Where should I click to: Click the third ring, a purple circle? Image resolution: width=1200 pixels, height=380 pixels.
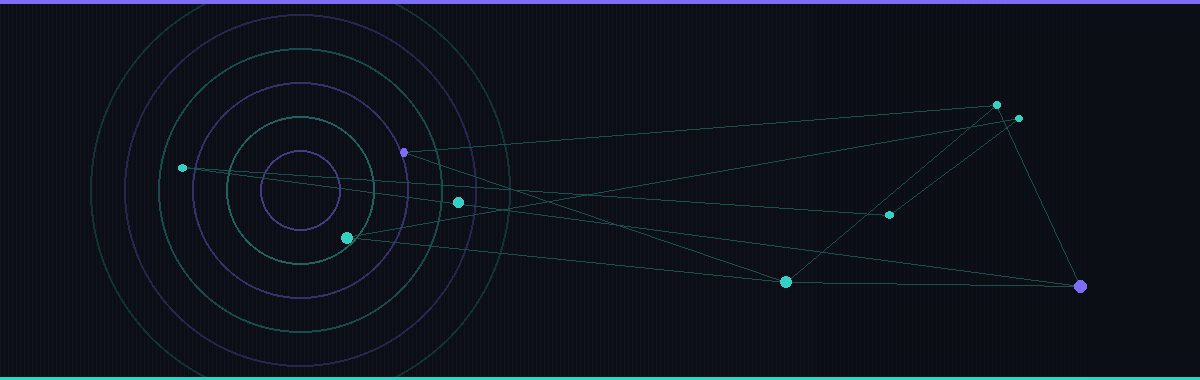[x=301, y=83]
